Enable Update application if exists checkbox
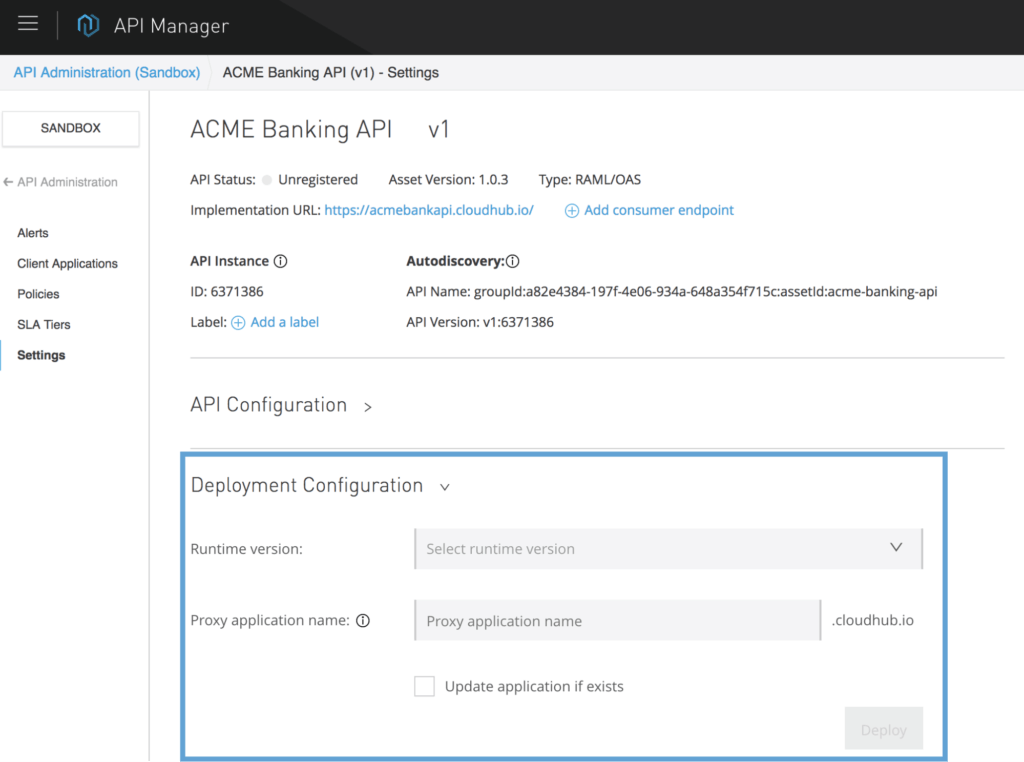 coord(424,686)
